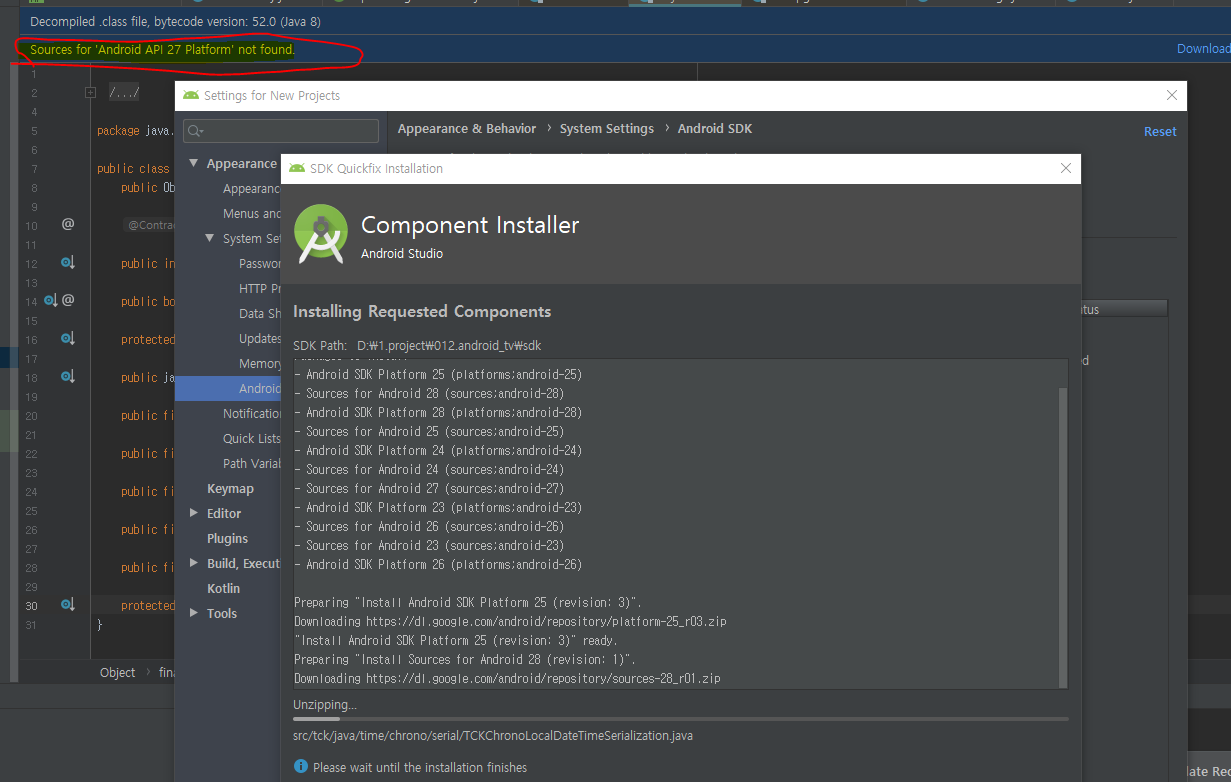Open the Keymap settings
1231x782 pixels.
click(x=230, y=489)
